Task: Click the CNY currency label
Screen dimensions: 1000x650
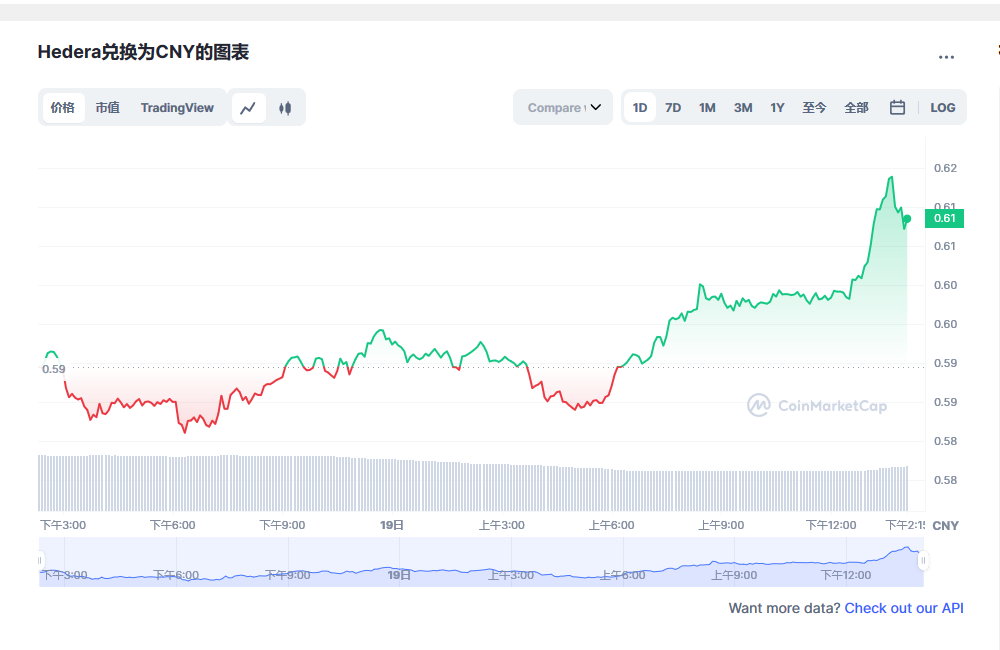Action: point(945,526)
